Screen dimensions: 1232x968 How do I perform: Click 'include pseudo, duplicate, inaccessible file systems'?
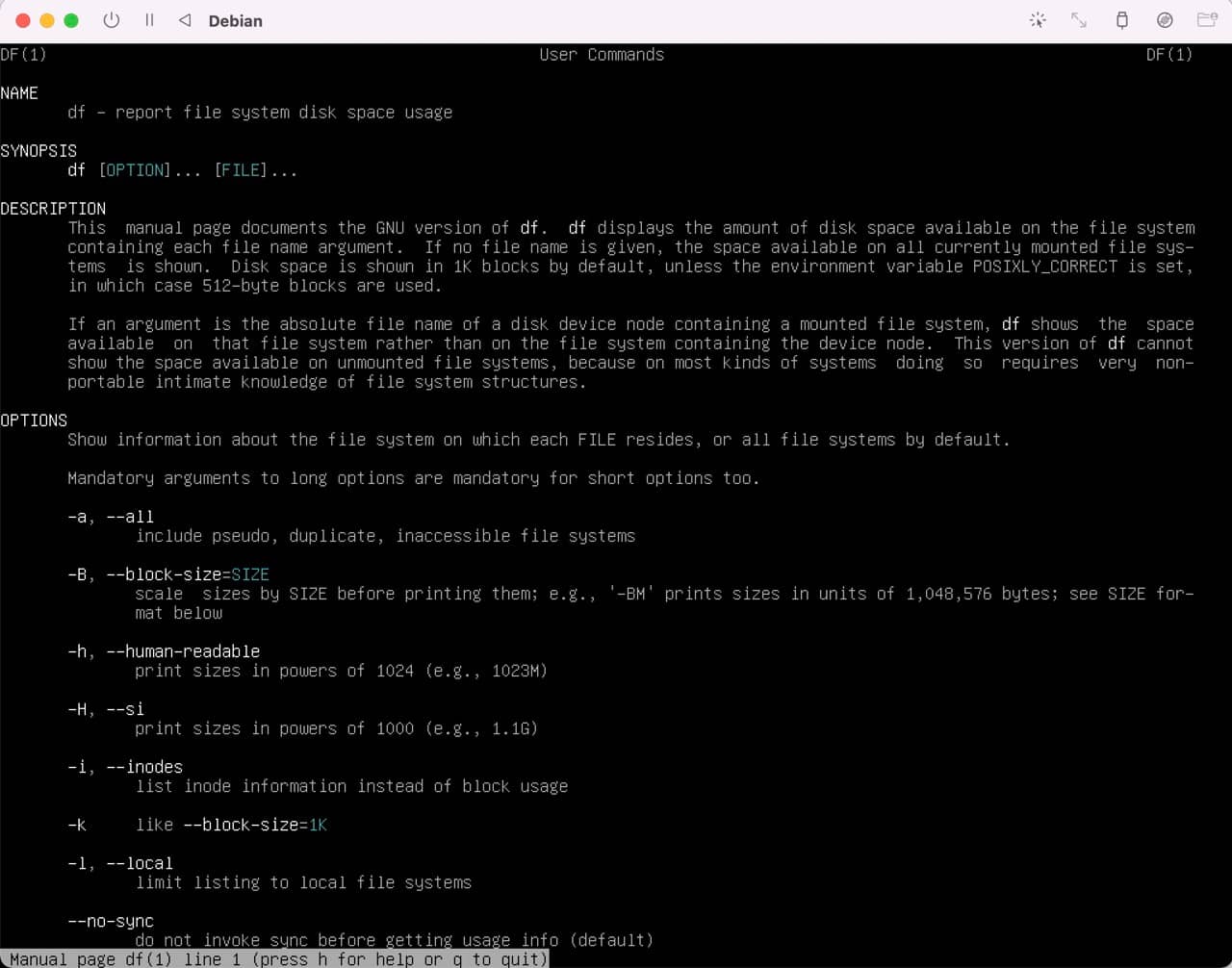coord(385,536)
